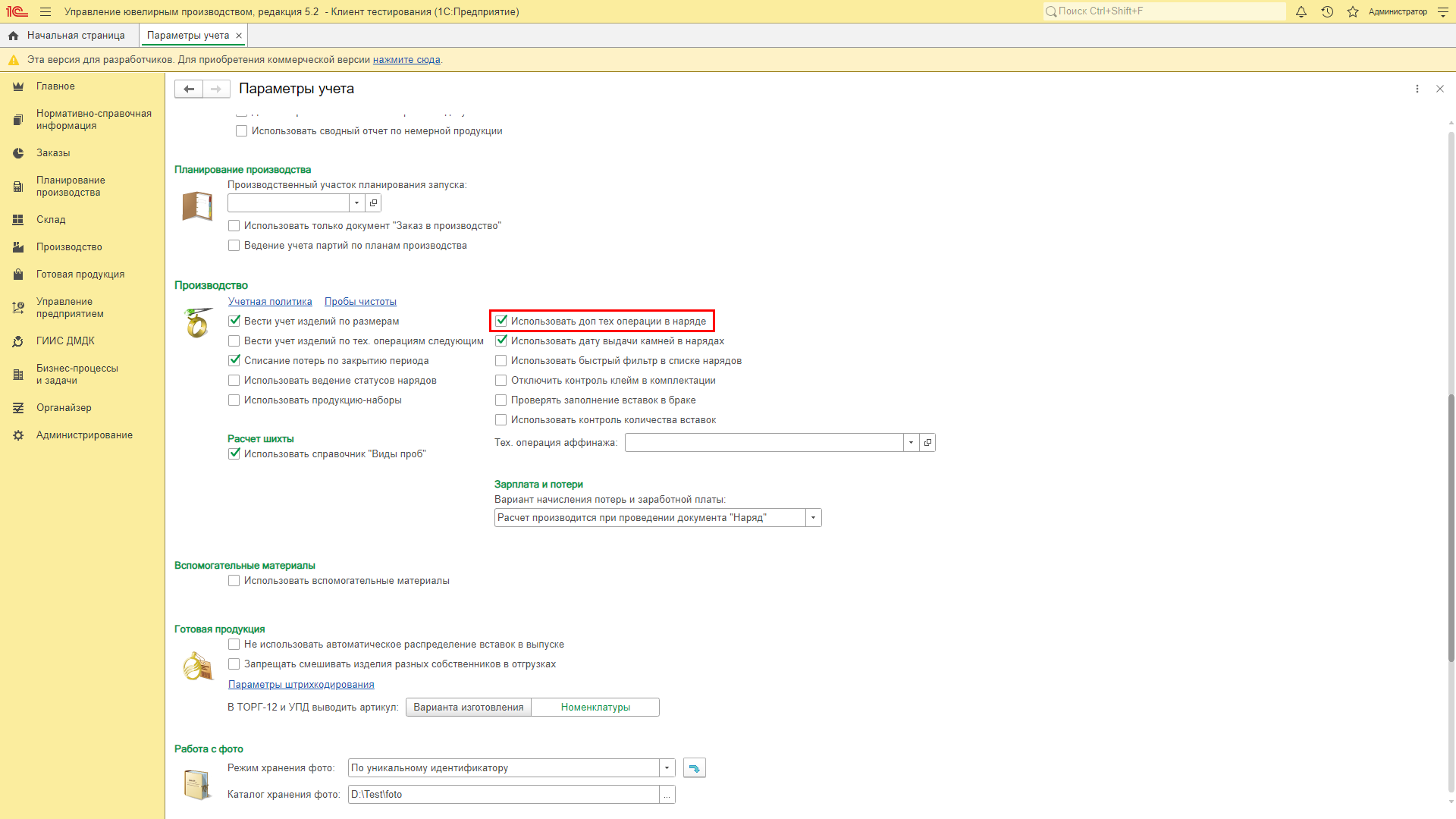Open the Готовая продукция sidebar section
The image size is (1456, 819).
click(80, 275)
